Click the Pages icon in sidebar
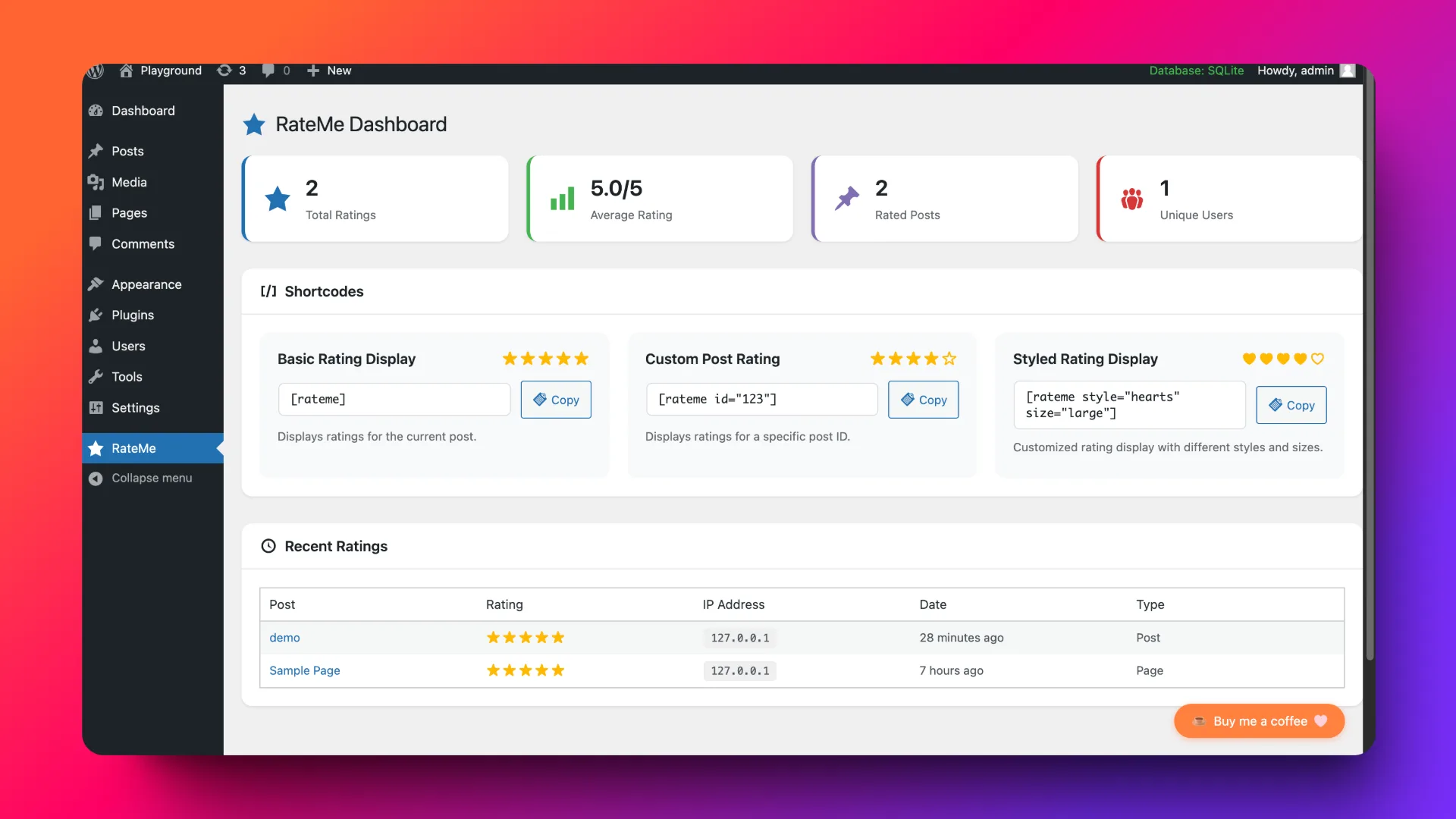 96,213
